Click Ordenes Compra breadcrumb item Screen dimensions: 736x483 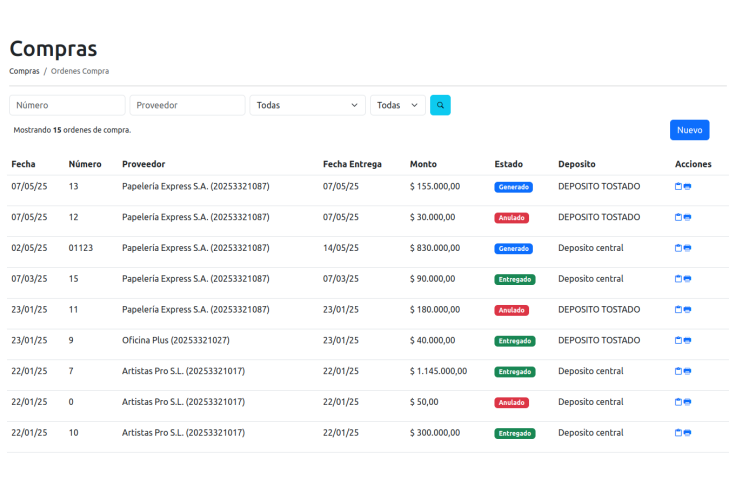tap(80, 71)
